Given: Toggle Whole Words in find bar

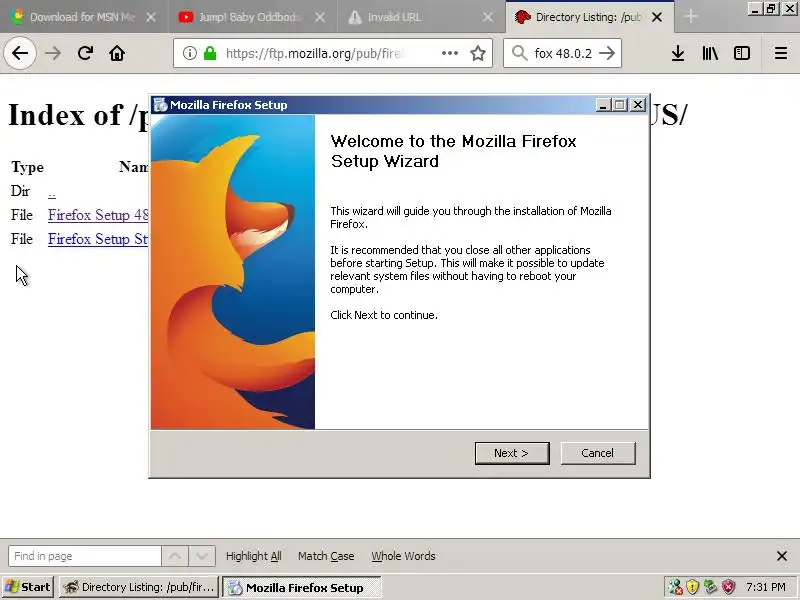Looking at the screenshot, I should point(403,556).
